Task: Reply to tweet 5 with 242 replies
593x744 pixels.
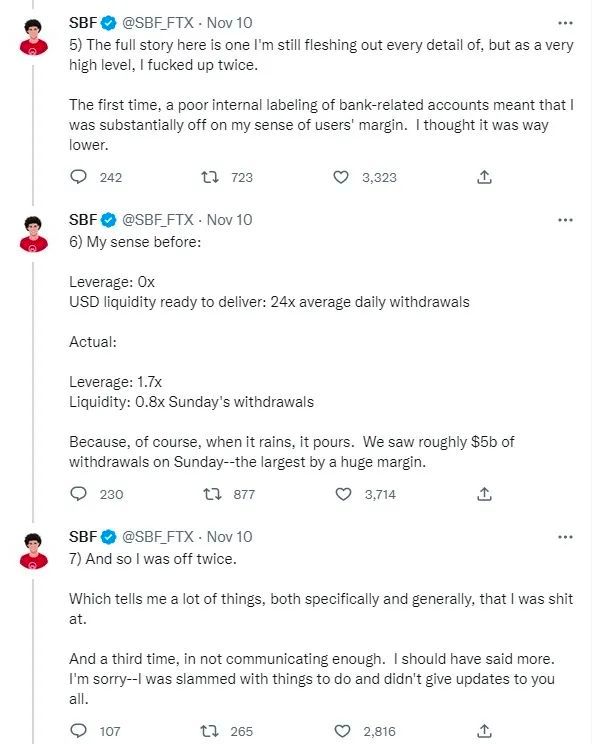Action: coord(79,177)
